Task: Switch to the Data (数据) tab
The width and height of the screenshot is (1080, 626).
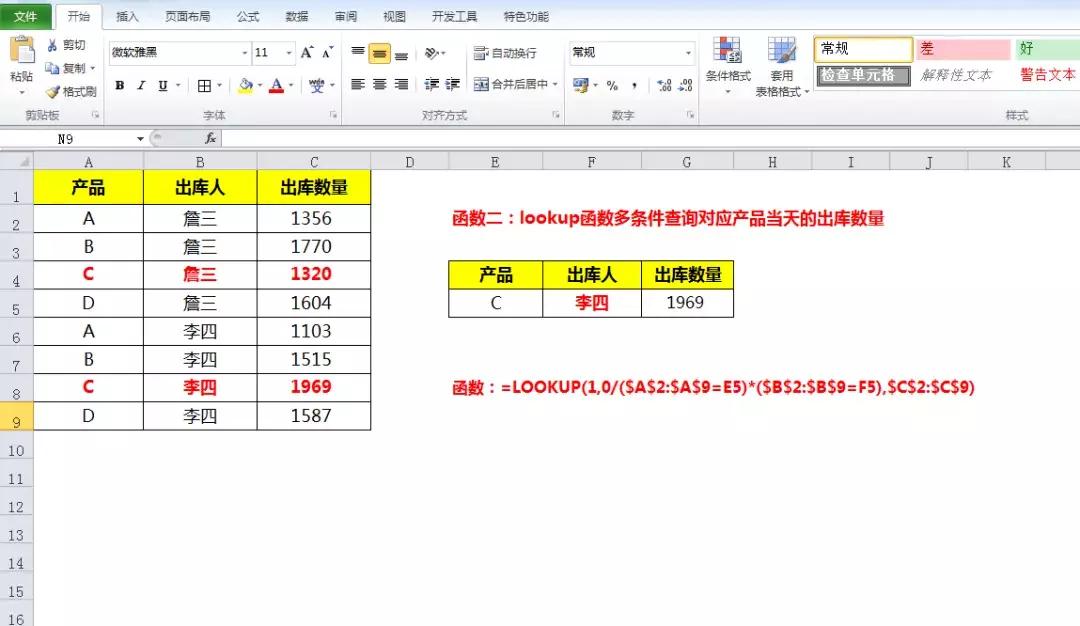Action: pos(297,17)
